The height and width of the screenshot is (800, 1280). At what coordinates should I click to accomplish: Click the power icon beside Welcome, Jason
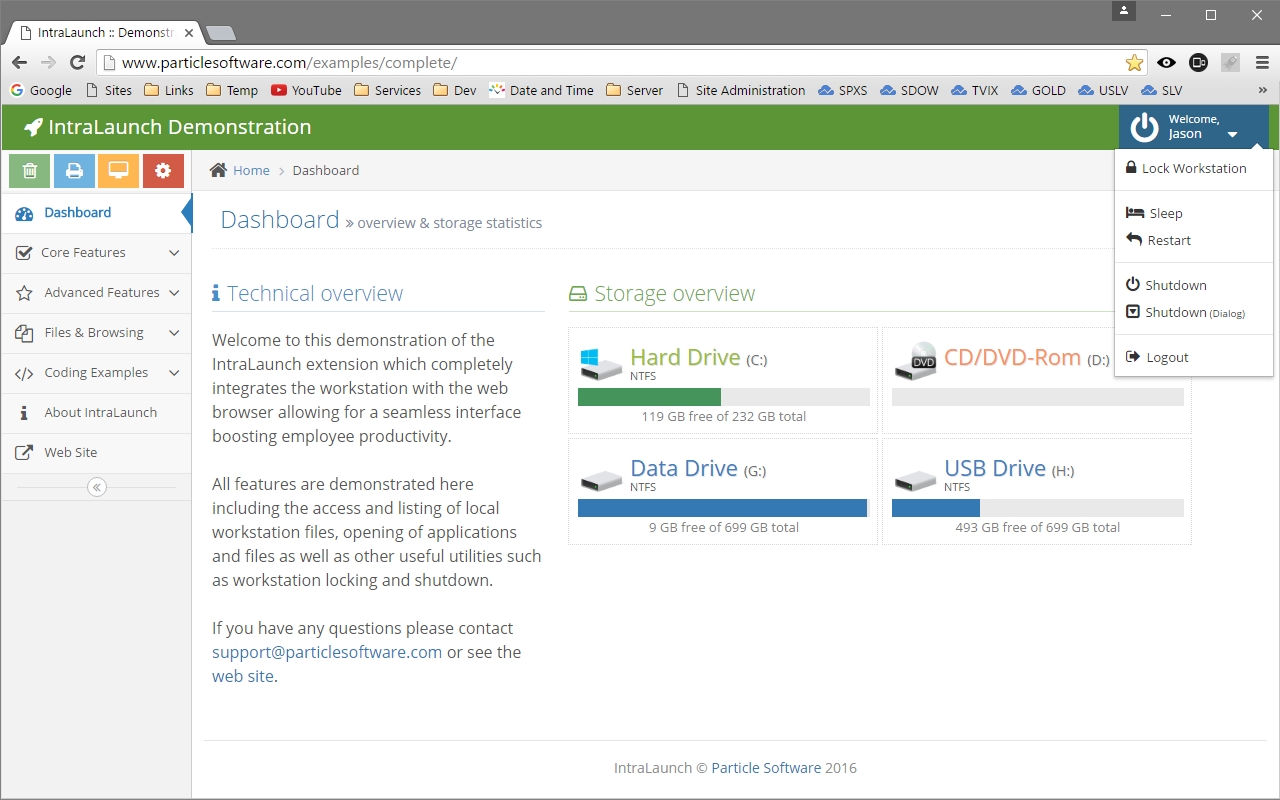pyautogui.click(x=1144, y=127)
